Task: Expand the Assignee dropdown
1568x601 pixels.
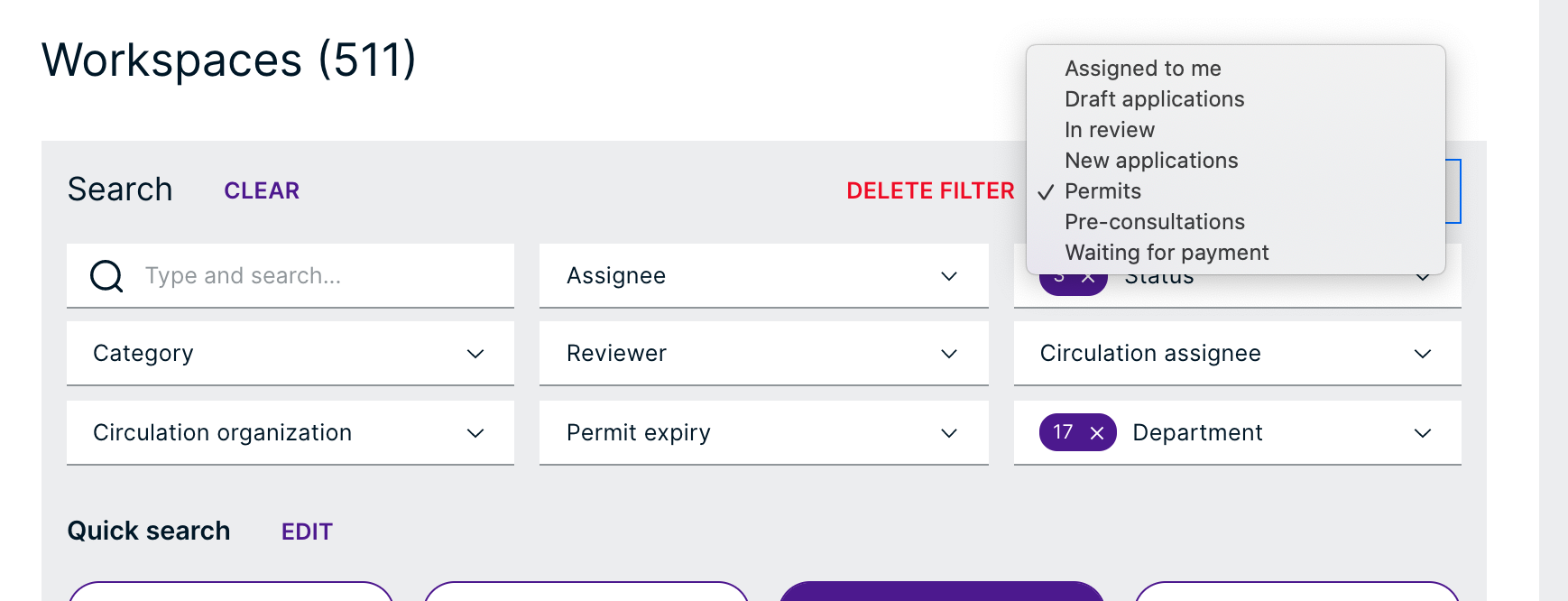Action: 763,276
